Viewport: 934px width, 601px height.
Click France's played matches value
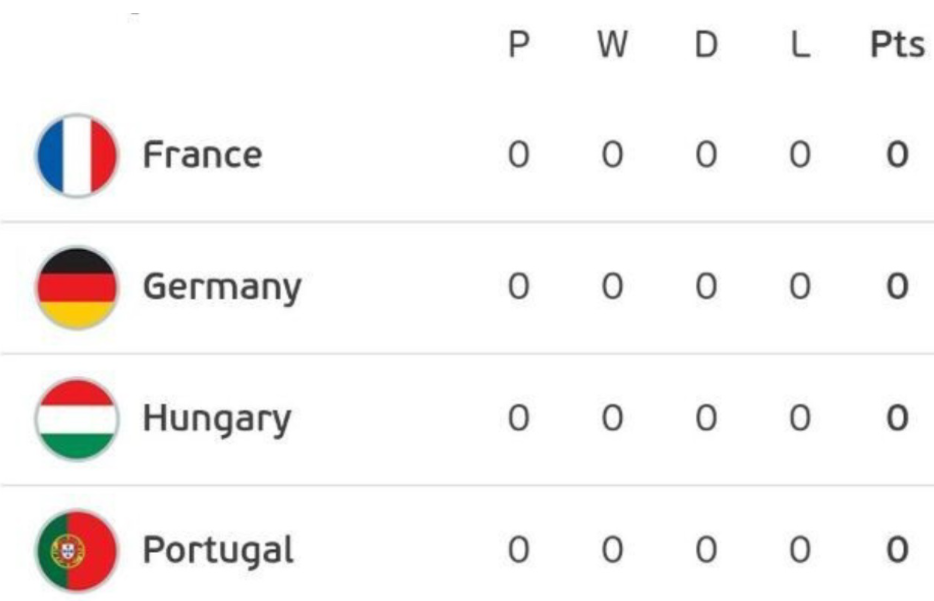point(518,156)
